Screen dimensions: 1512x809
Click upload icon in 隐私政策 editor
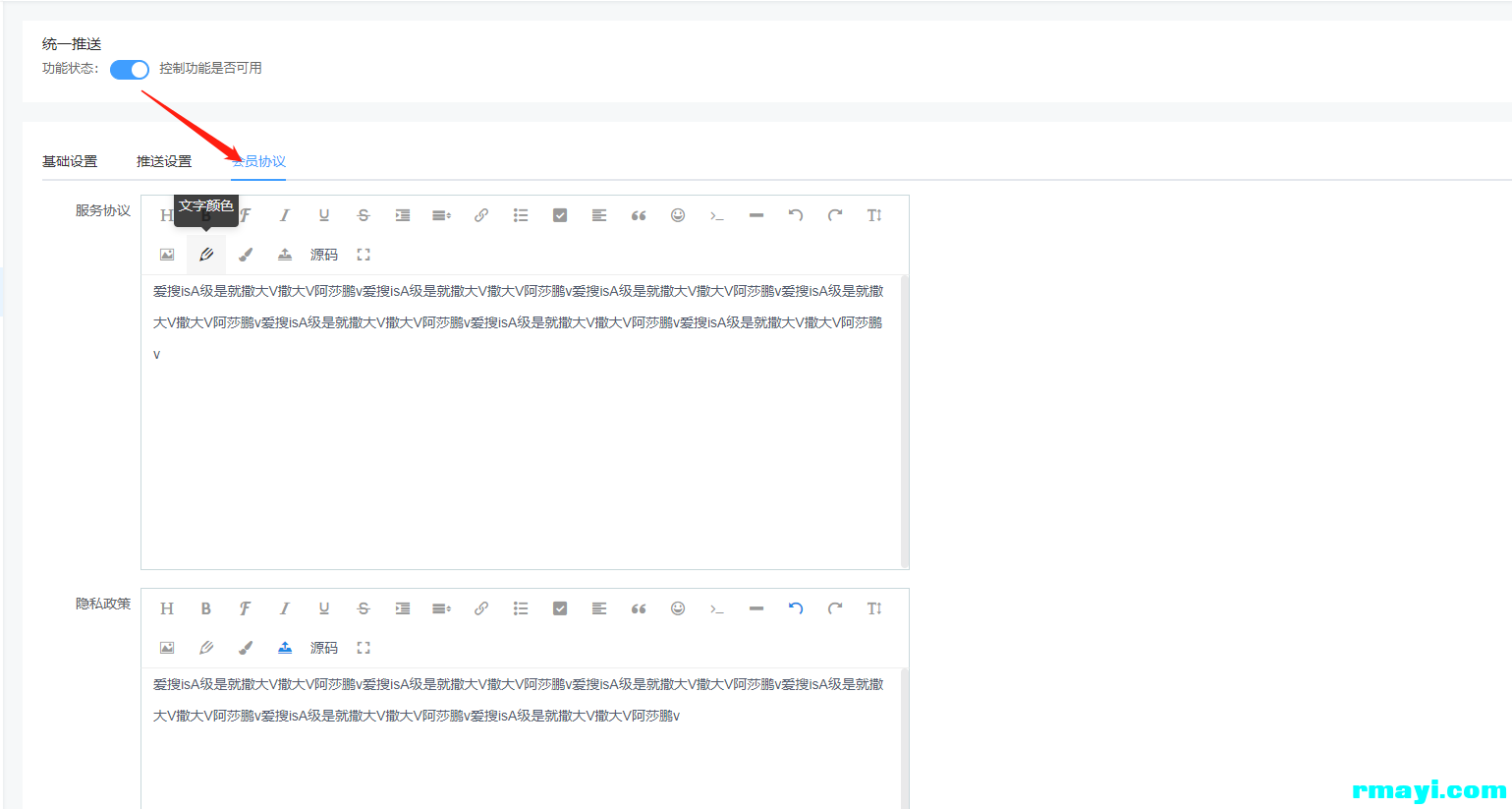(x=285, y=648)
